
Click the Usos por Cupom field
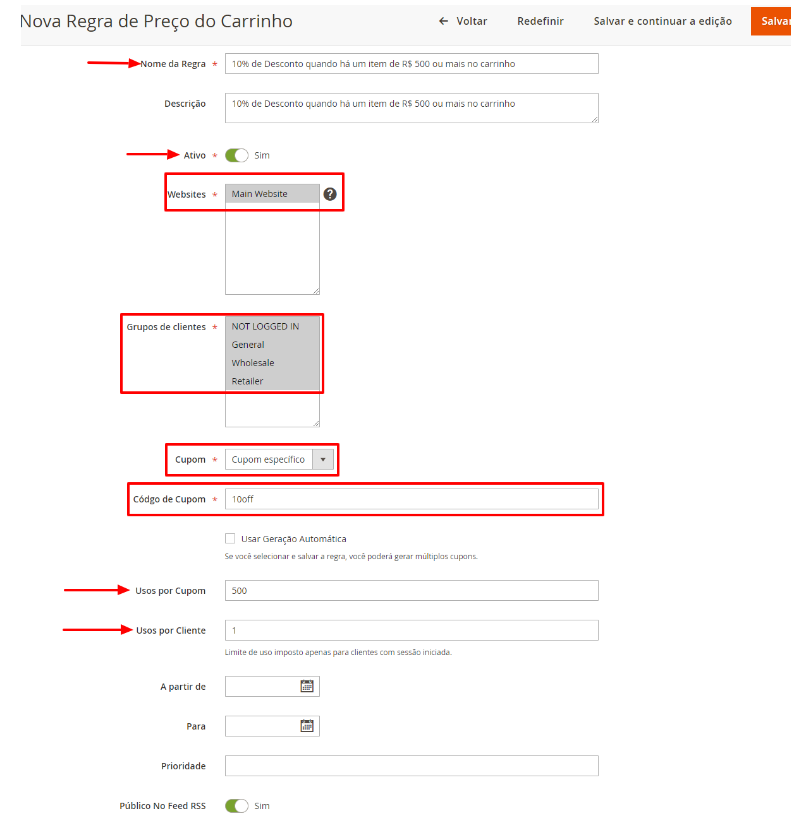pos(411,591)
